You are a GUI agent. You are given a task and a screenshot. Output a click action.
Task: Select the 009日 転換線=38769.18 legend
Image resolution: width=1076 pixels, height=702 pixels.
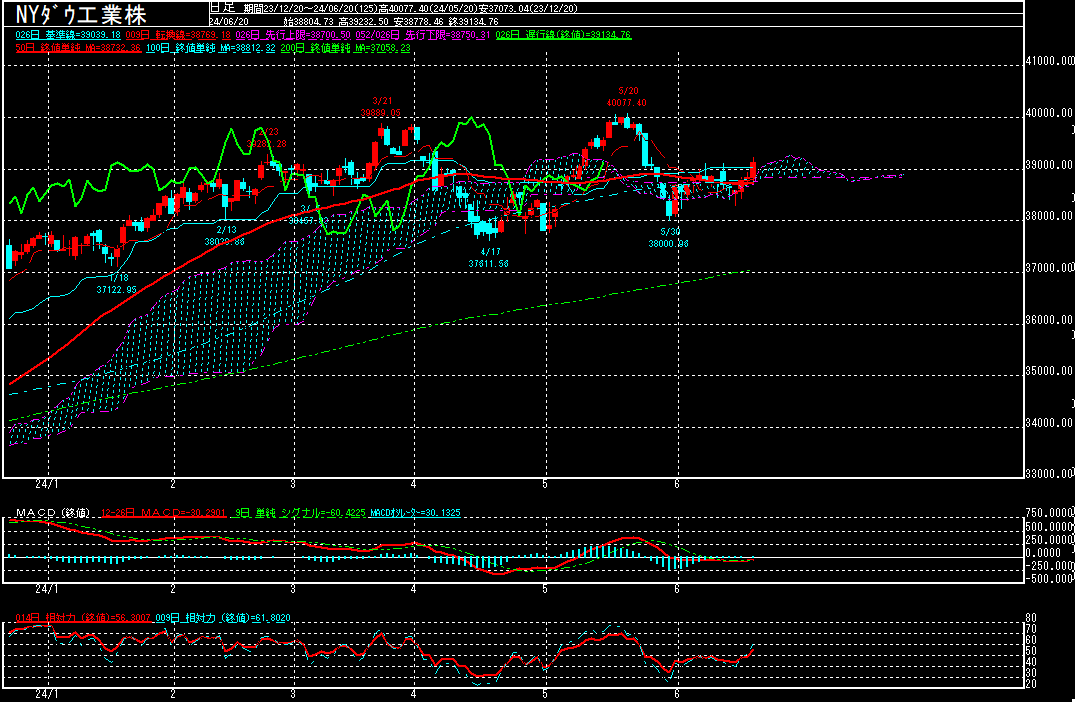click(x=178, y=34)
